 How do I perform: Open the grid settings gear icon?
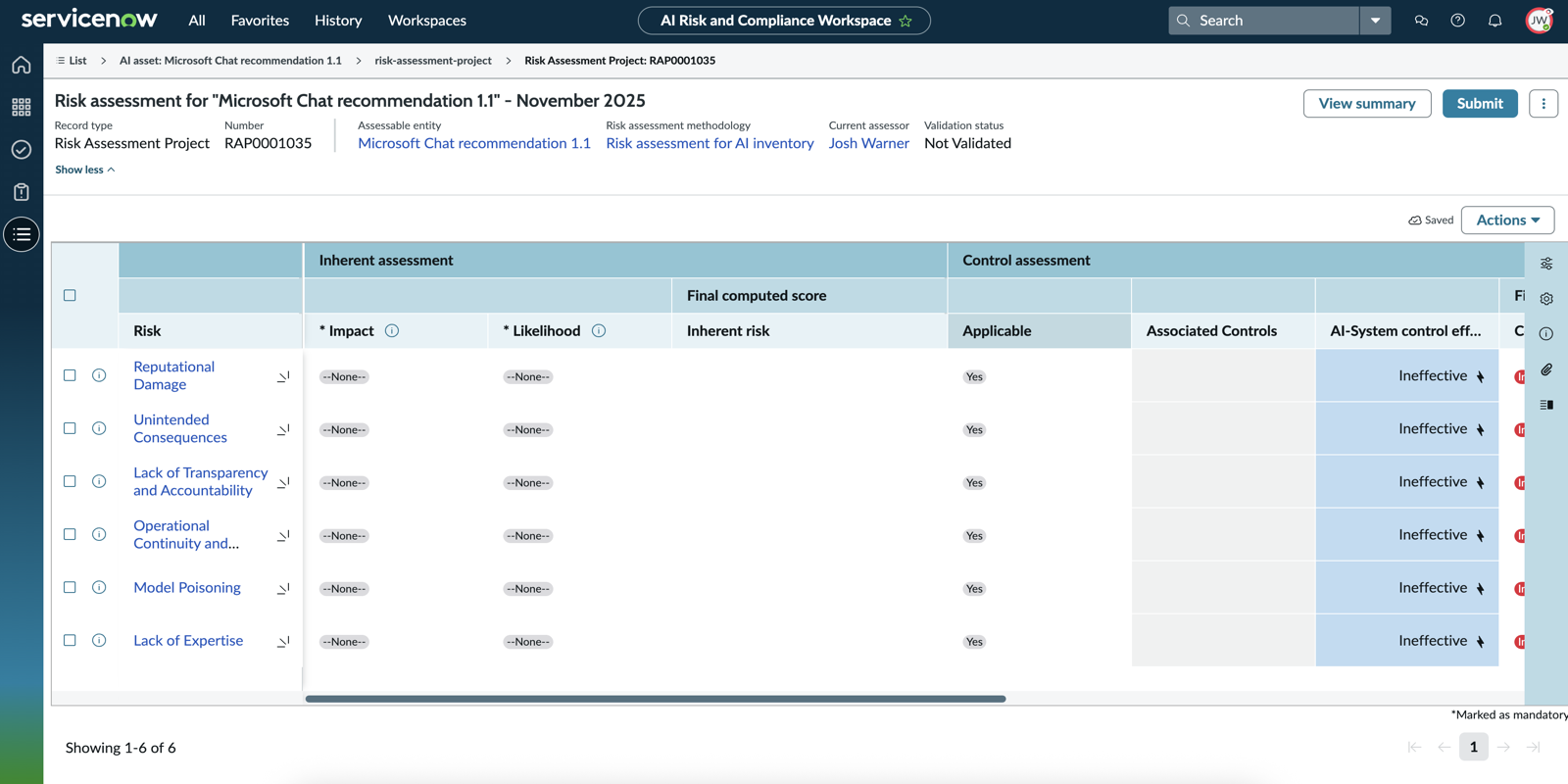1546,299
